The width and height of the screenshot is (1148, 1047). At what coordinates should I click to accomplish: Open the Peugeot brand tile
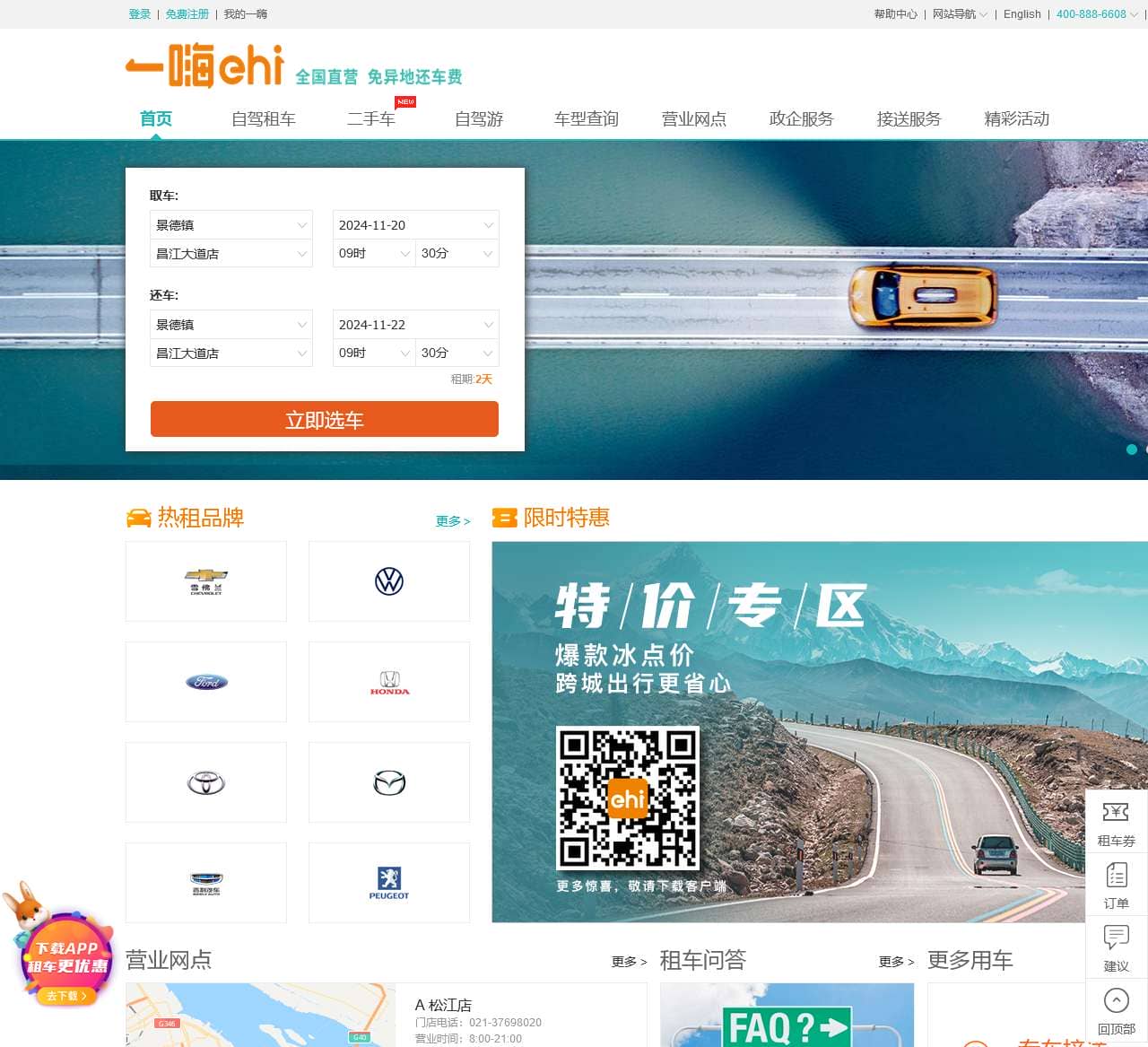(x=389, y=883)
